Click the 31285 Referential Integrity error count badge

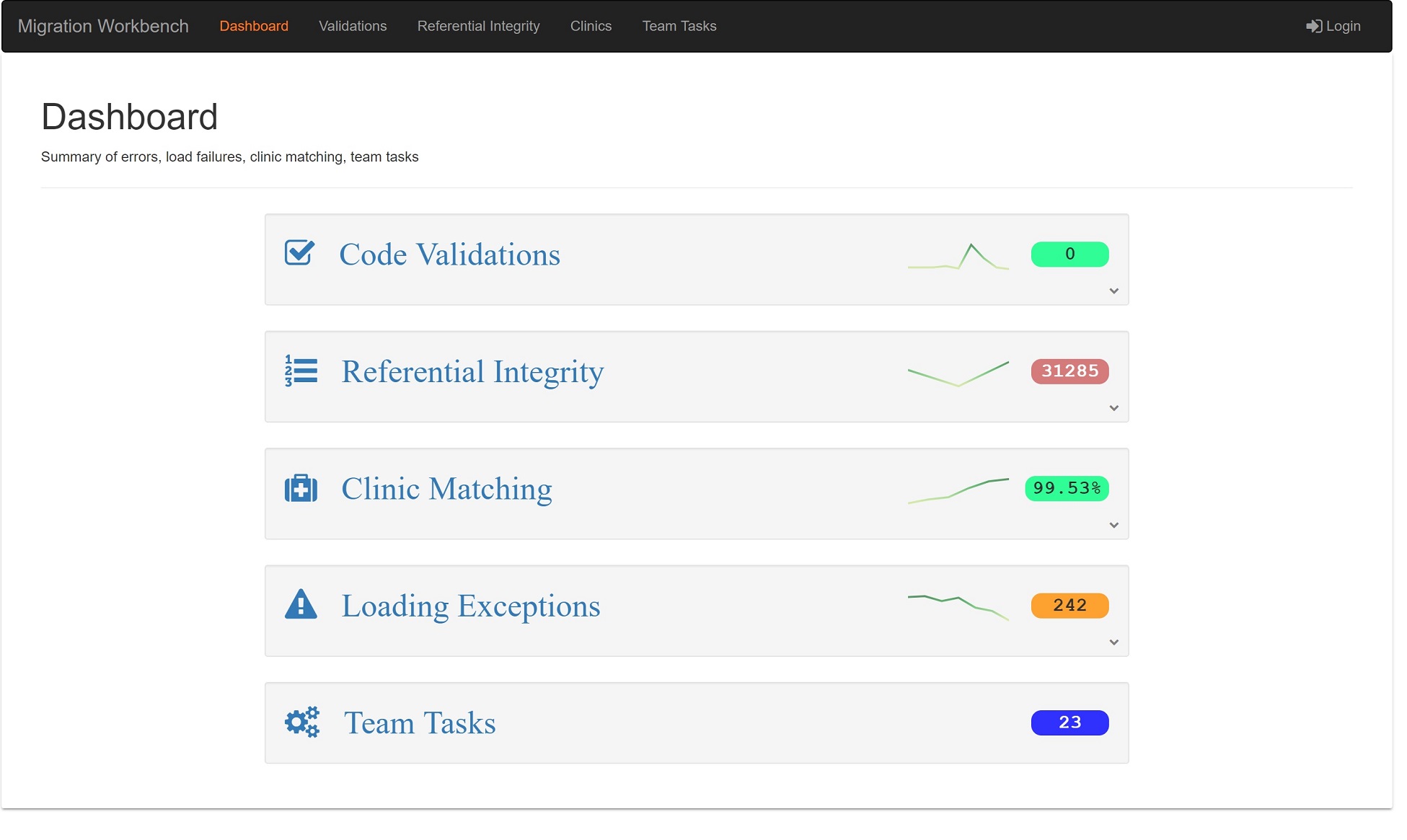(1070, 371)
